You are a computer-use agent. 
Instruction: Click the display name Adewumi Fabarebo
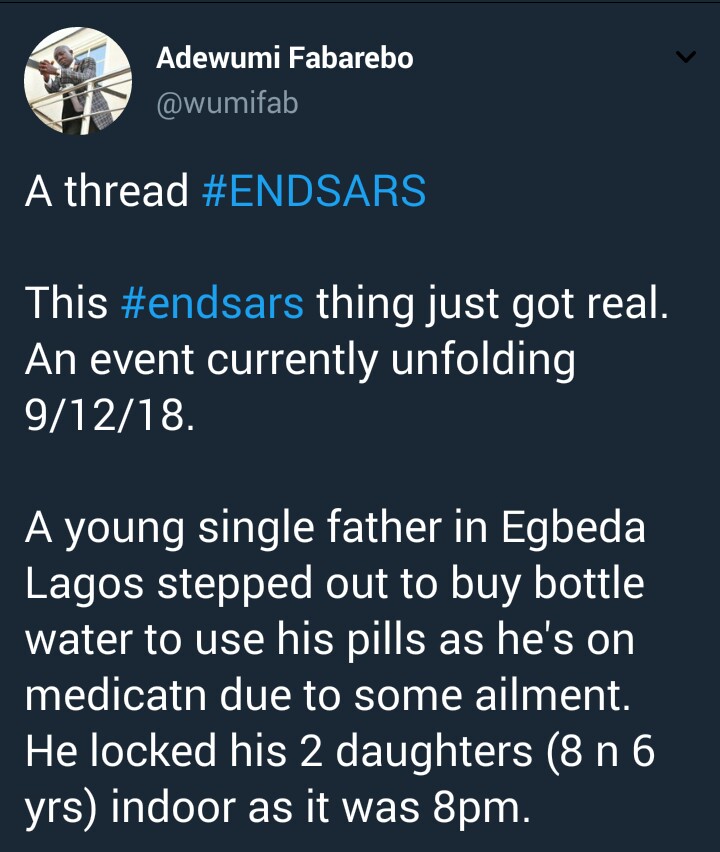284,59
